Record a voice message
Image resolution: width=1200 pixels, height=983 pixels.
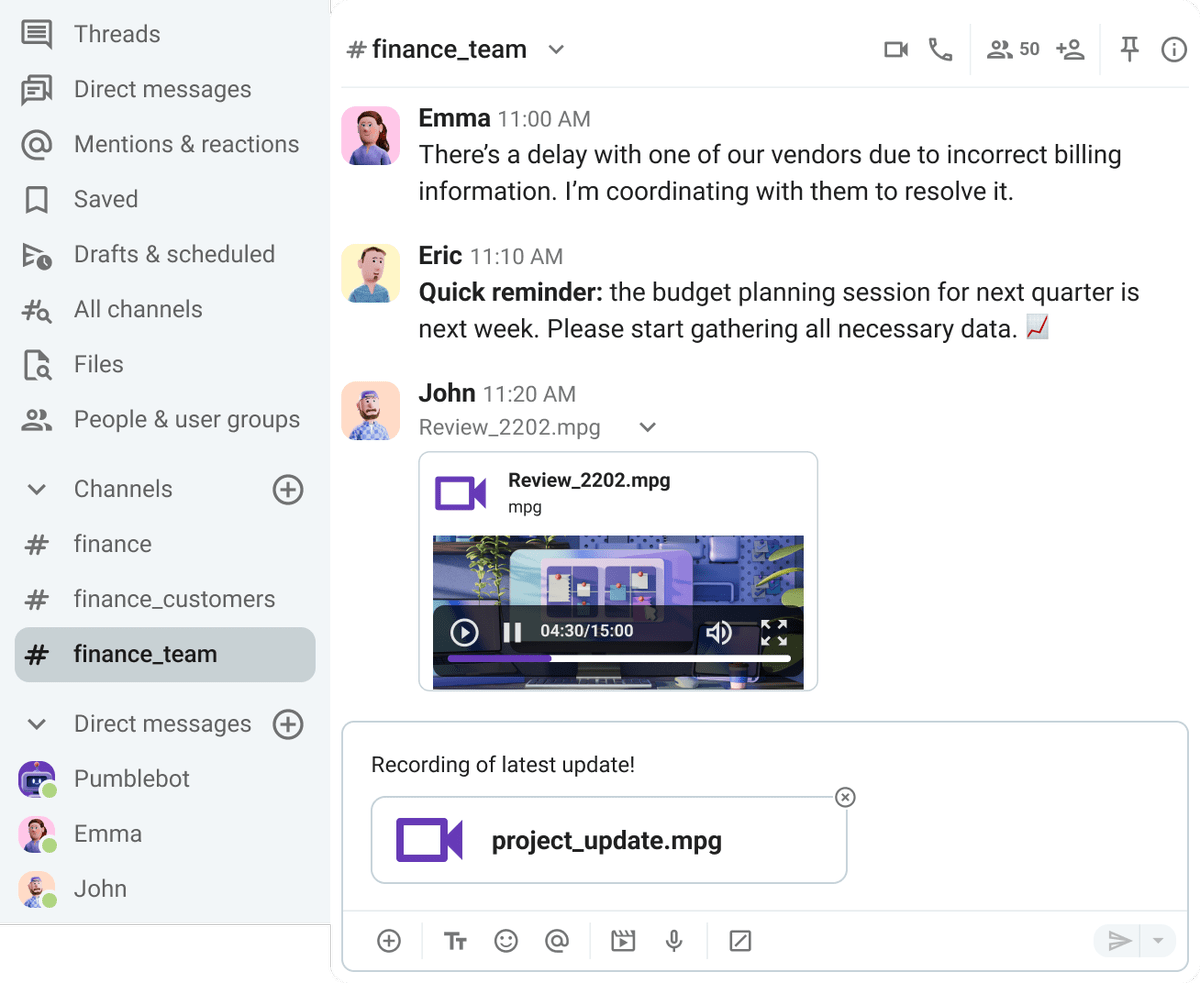[674, 941]
